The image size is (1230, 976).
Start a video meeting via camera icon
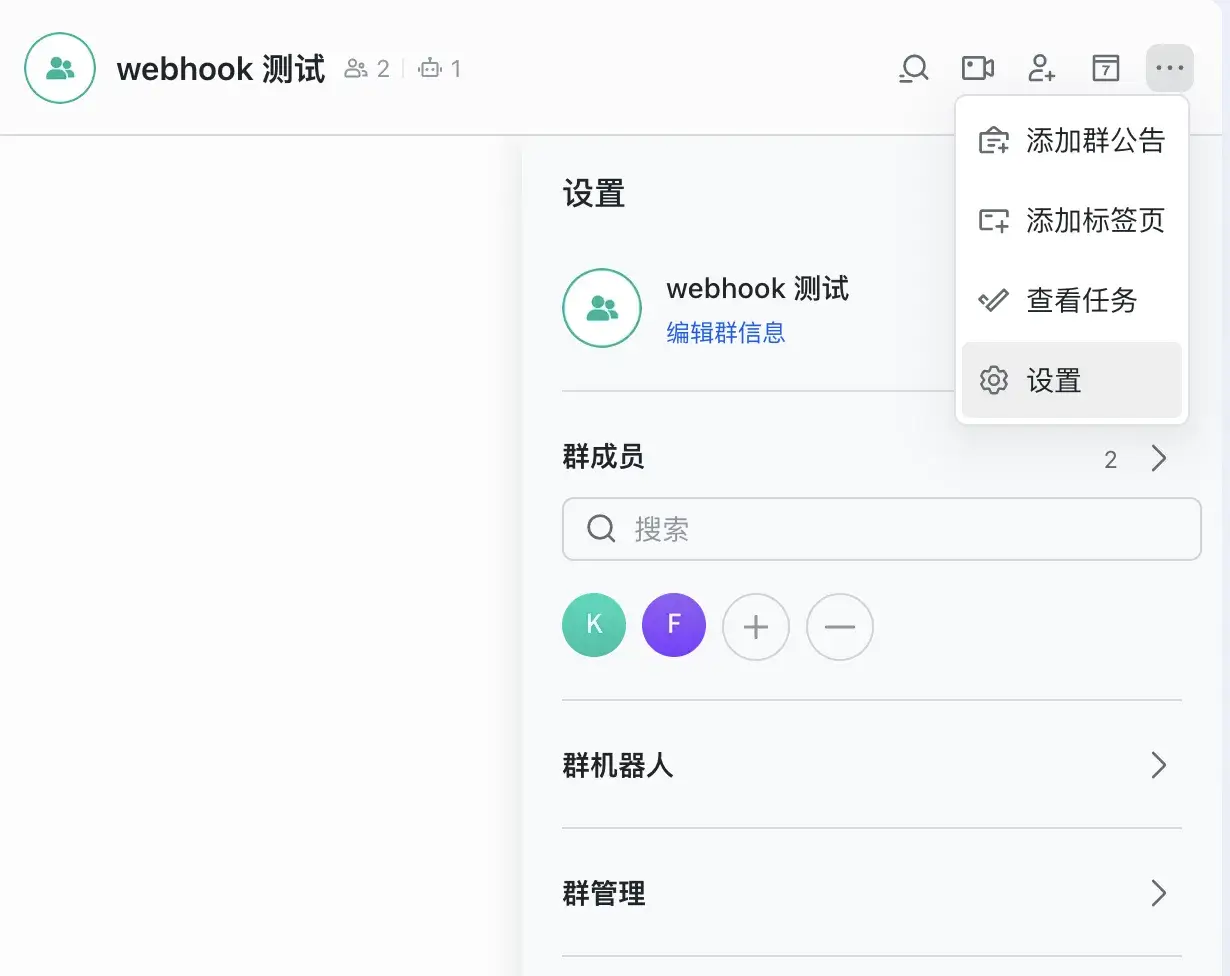pos(977,69)
